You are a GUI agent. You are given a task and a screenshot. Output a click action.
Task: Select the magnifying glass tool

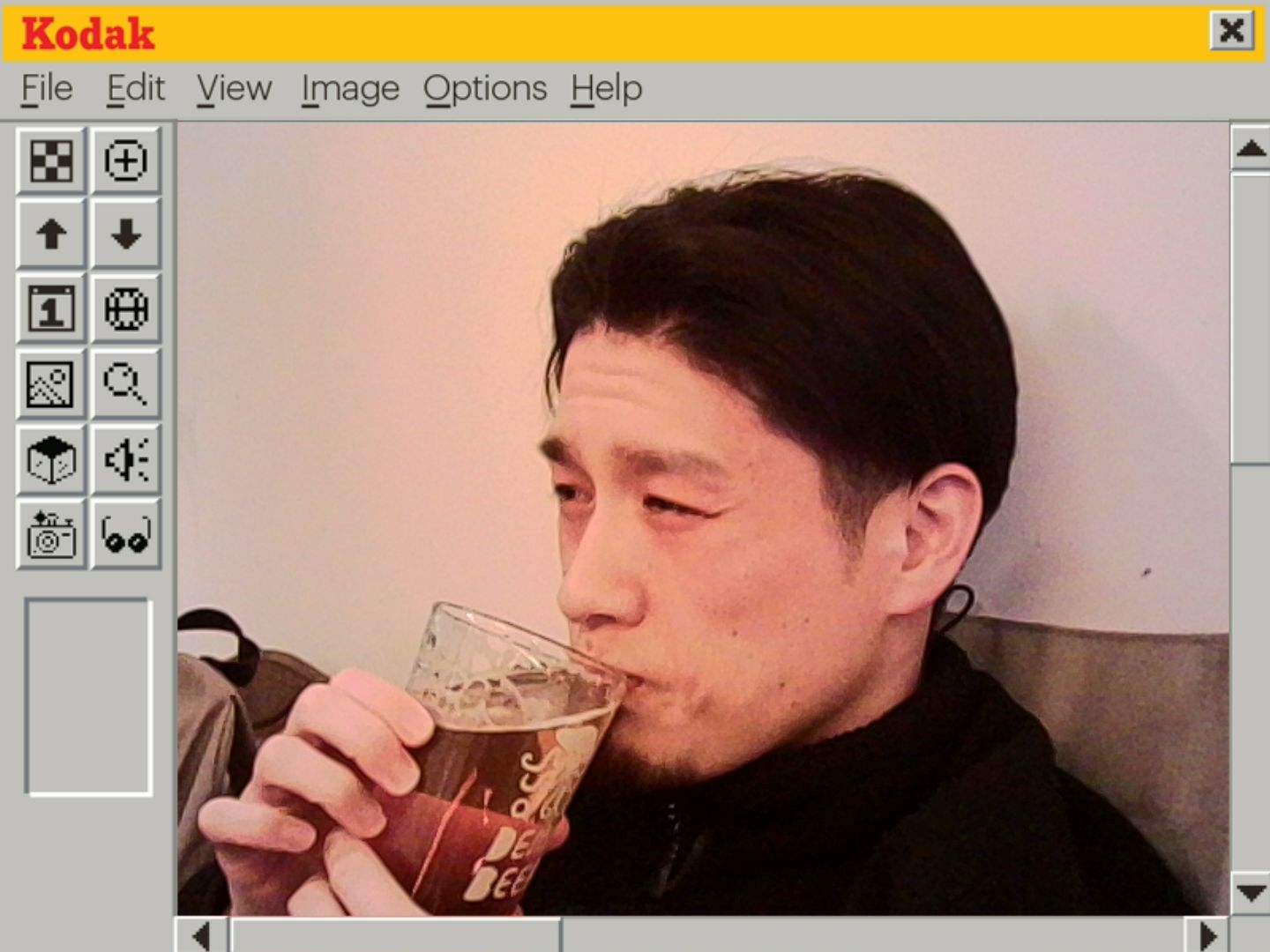coord(126,384)
